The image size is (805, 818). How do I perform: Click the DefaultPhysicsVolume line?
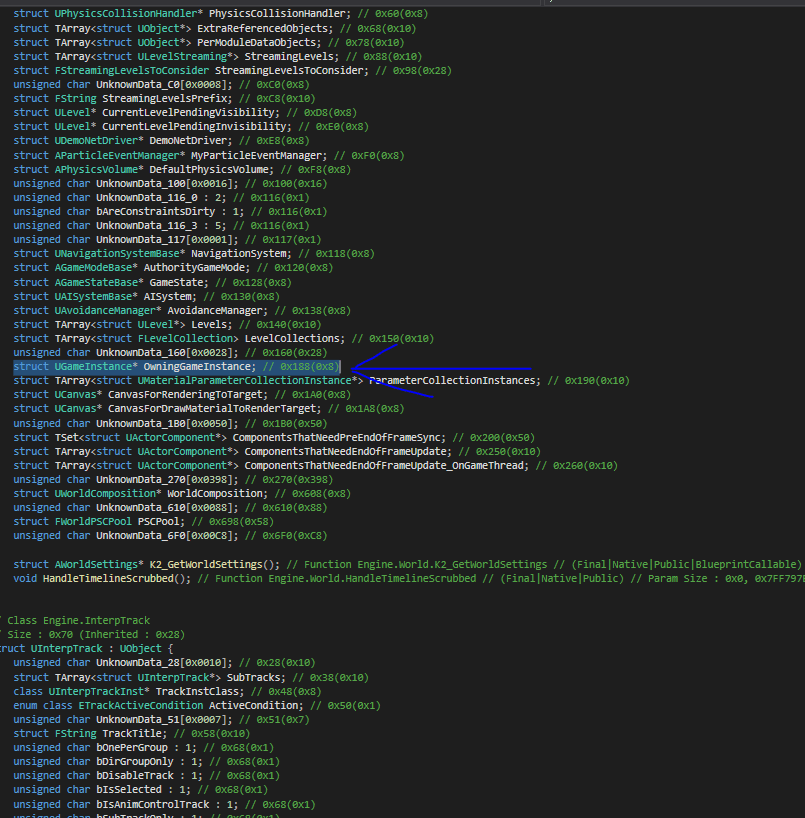[x=182, y=170]
